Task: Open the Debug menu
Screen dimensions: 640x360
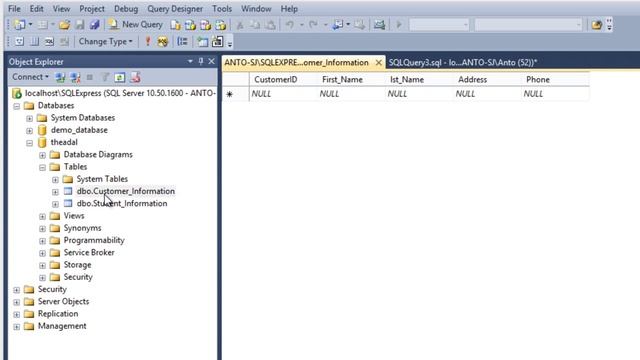Action: click(126, 9)
